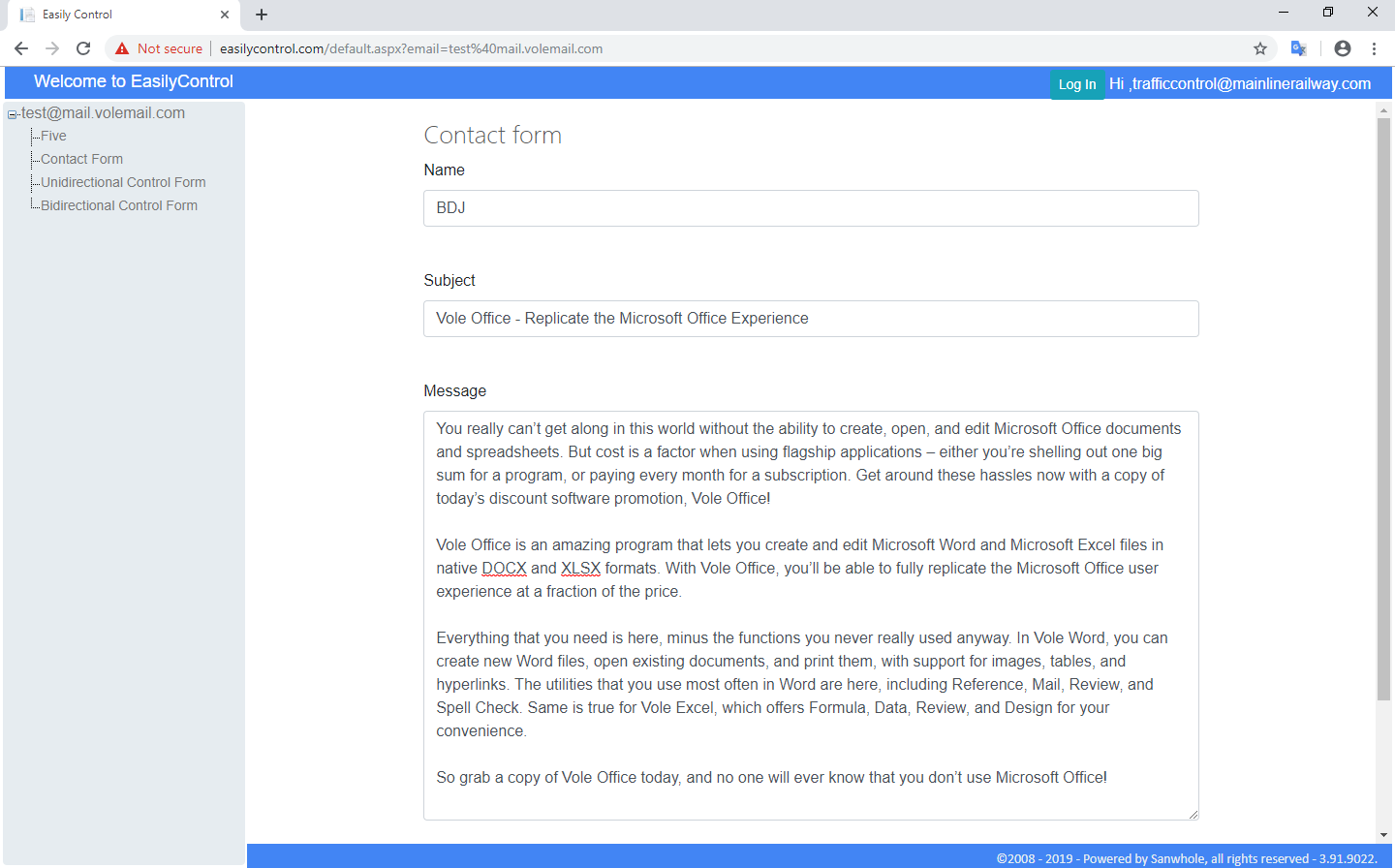
Task: Click the Message textarea resize handle
Action: pos(1193,814)
